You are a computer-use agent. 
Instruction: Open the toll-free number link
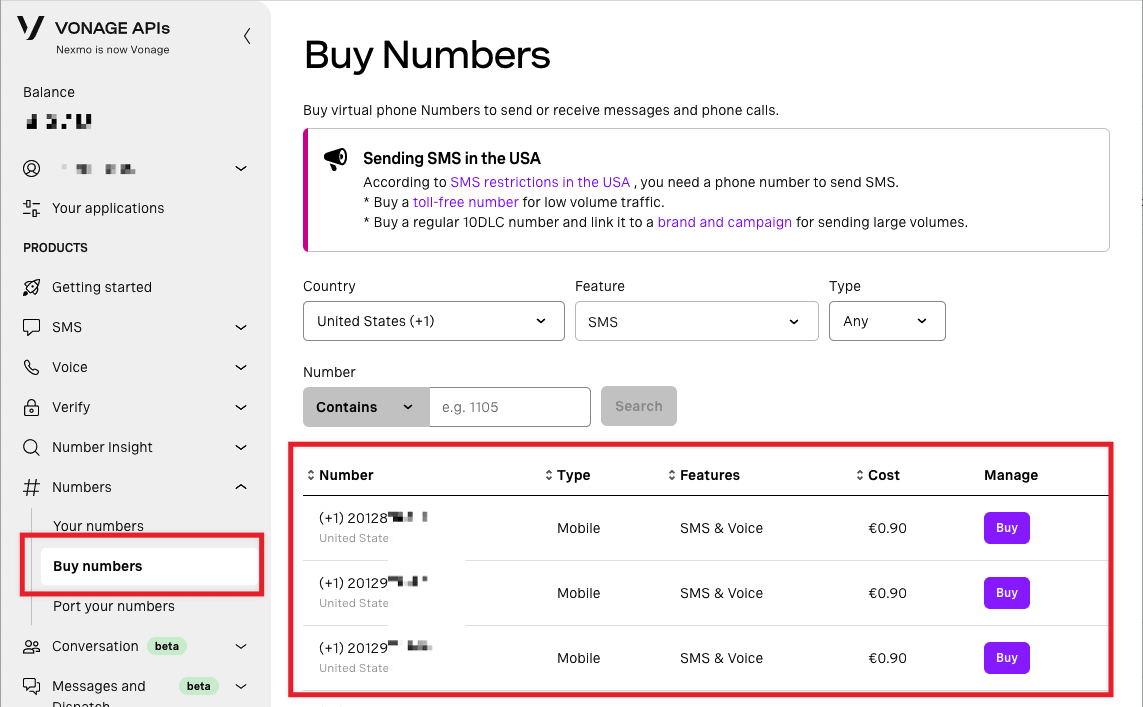coord(465,202)
